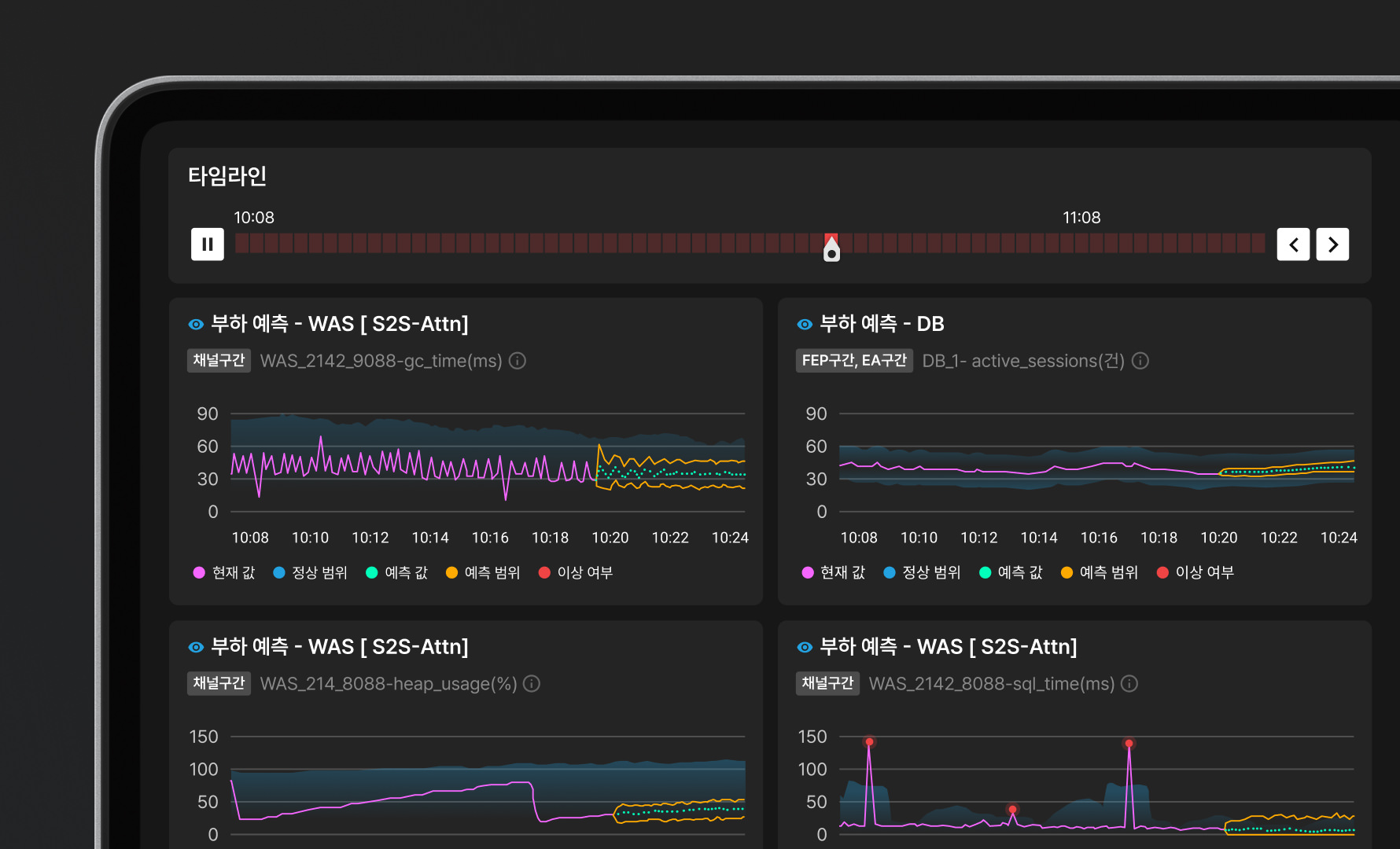
Task: Click the timeline position marker
Action: point(831,248)
